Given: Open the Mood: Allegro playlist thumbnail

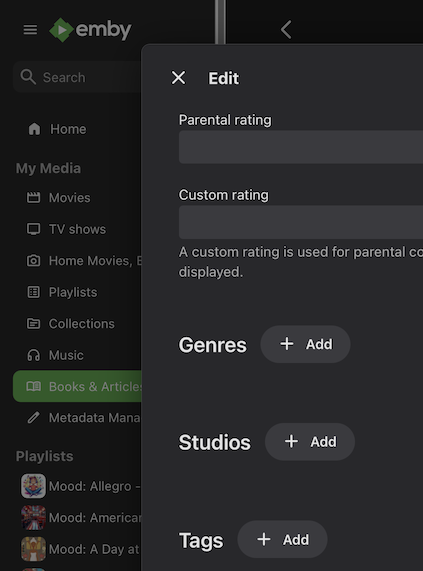Looking at the screenshot, I should pyautogui.click(x=33, y=486).
